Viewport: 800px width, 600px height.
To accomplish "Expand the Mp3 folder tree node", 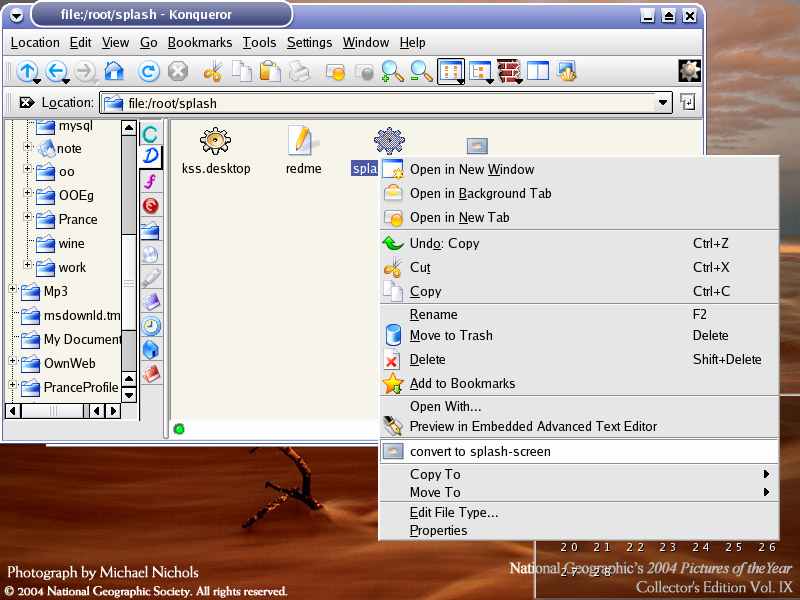I will pyautogui.click(x=13, y=288).
